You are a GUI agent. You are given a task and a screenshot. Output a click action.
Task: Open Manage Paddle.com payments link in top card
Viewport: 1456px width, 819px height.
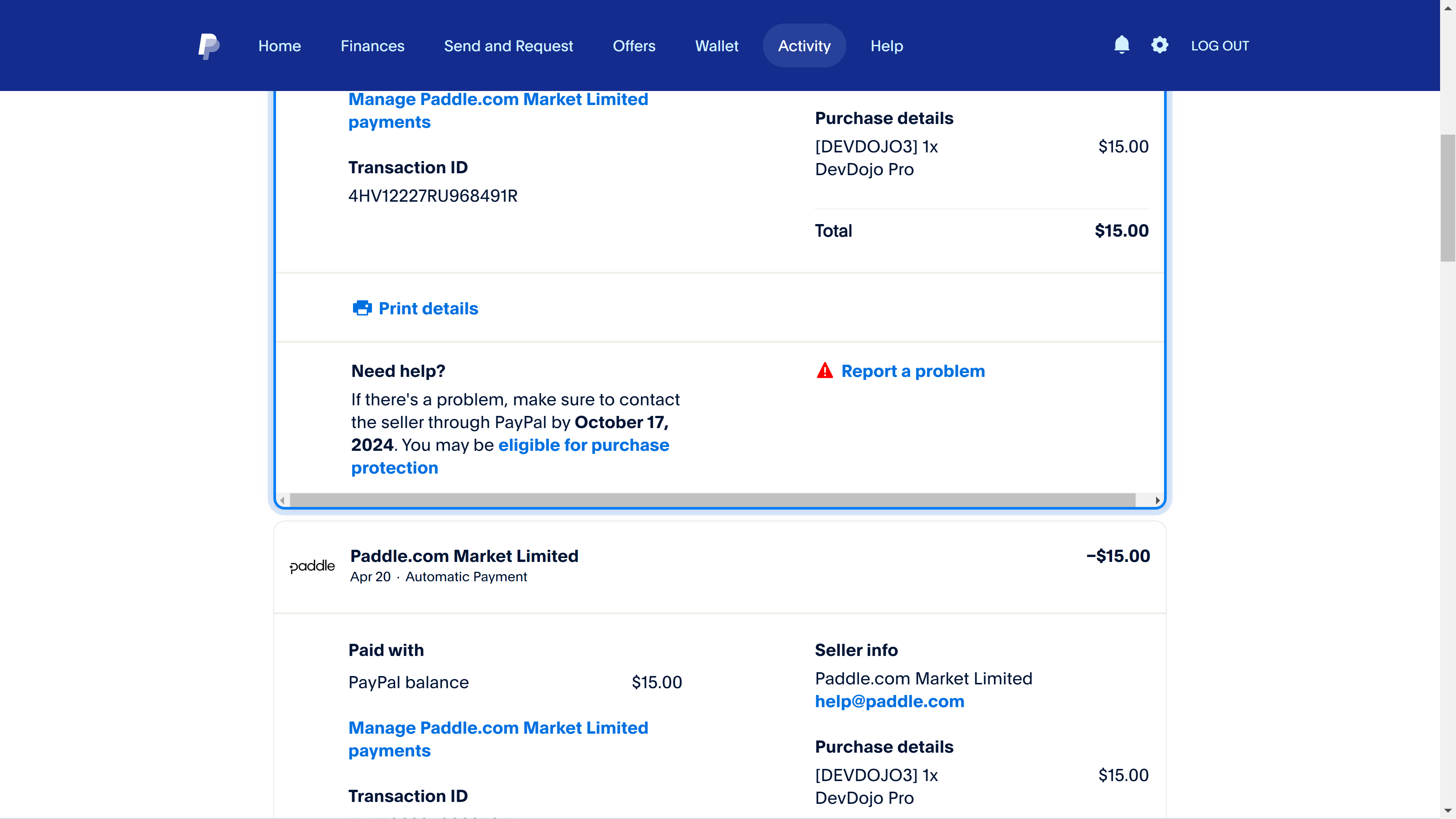coord(498,110)
